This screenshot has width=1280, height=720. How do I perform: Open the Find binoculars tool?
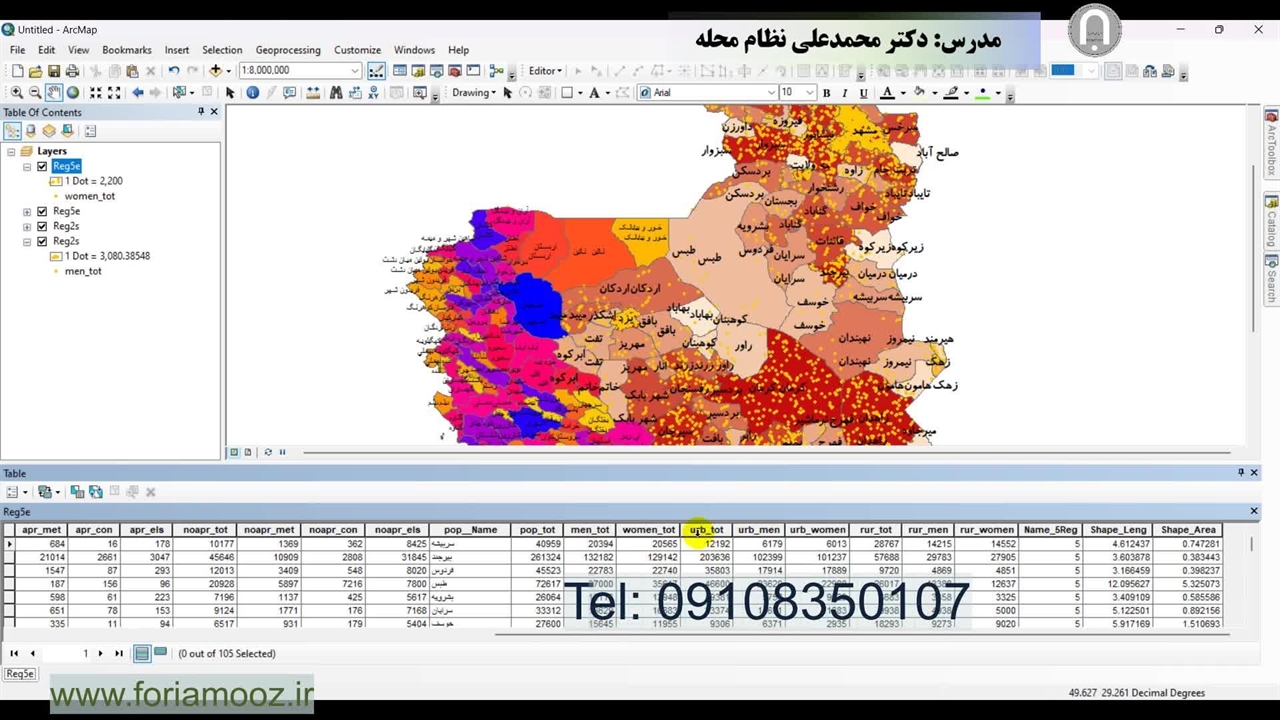[336, 93]
